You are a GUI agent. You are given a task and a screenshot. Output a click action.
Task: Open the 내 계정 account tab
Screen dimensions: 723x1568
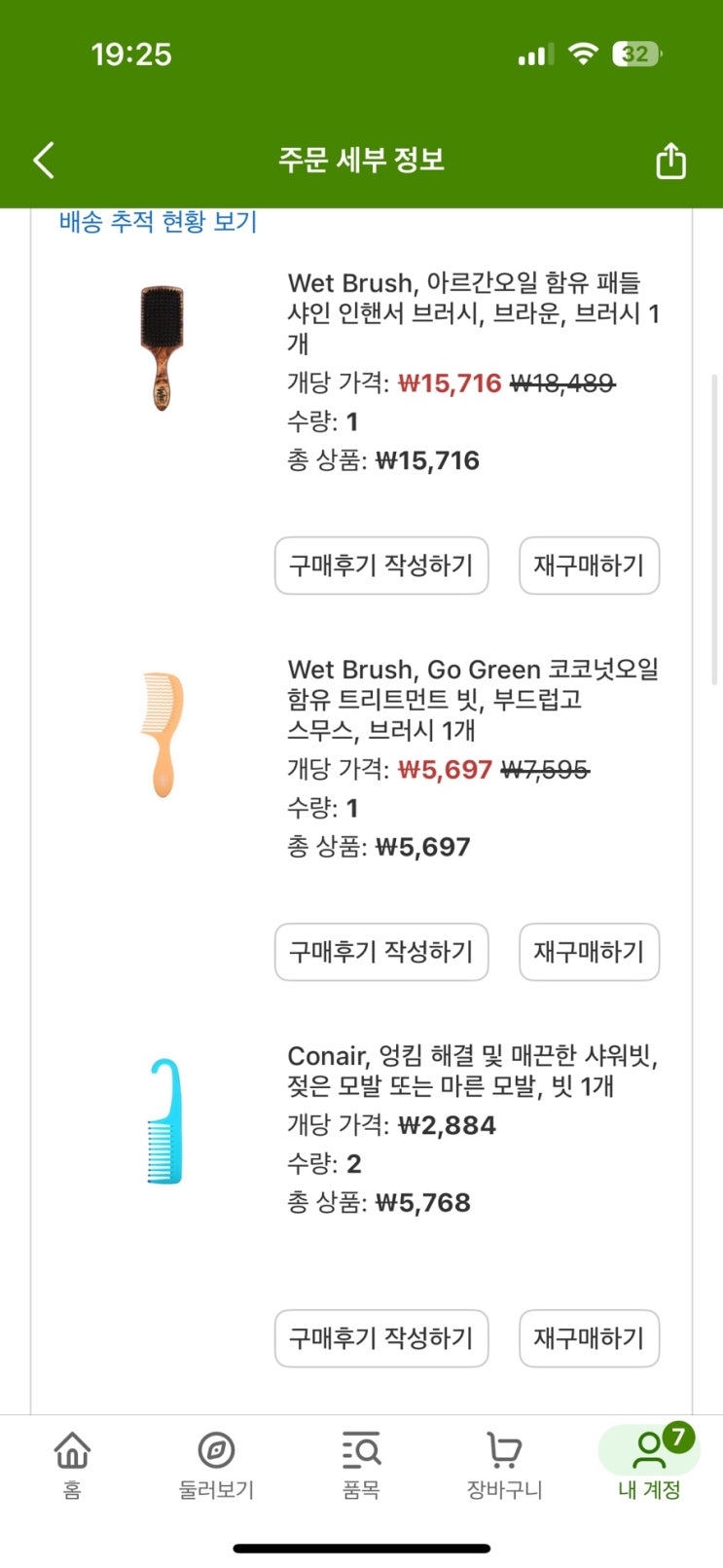tap(648, 1464)
